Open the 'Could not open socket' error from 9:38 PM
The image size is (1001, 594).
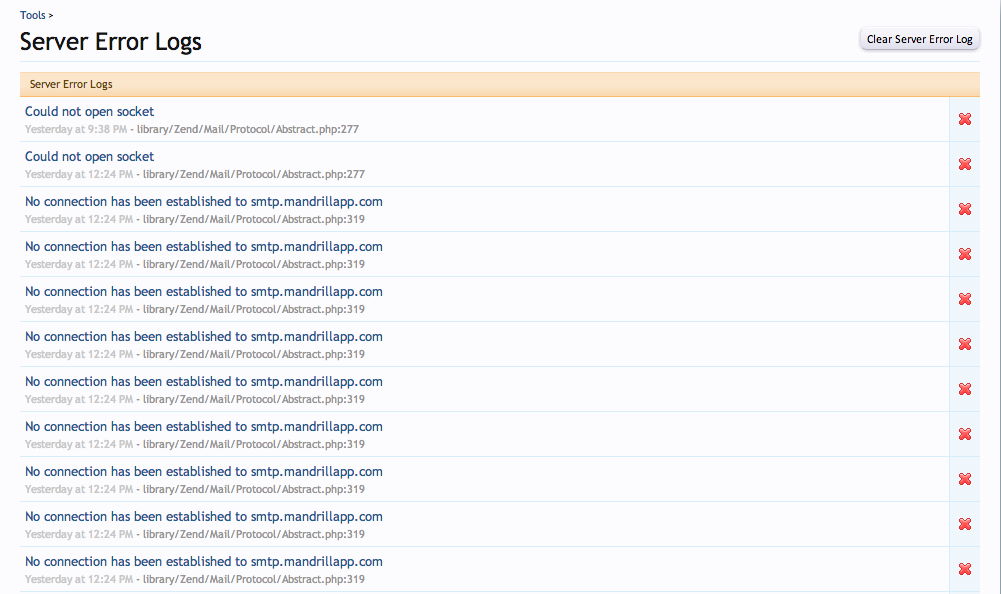pos(89,111)
